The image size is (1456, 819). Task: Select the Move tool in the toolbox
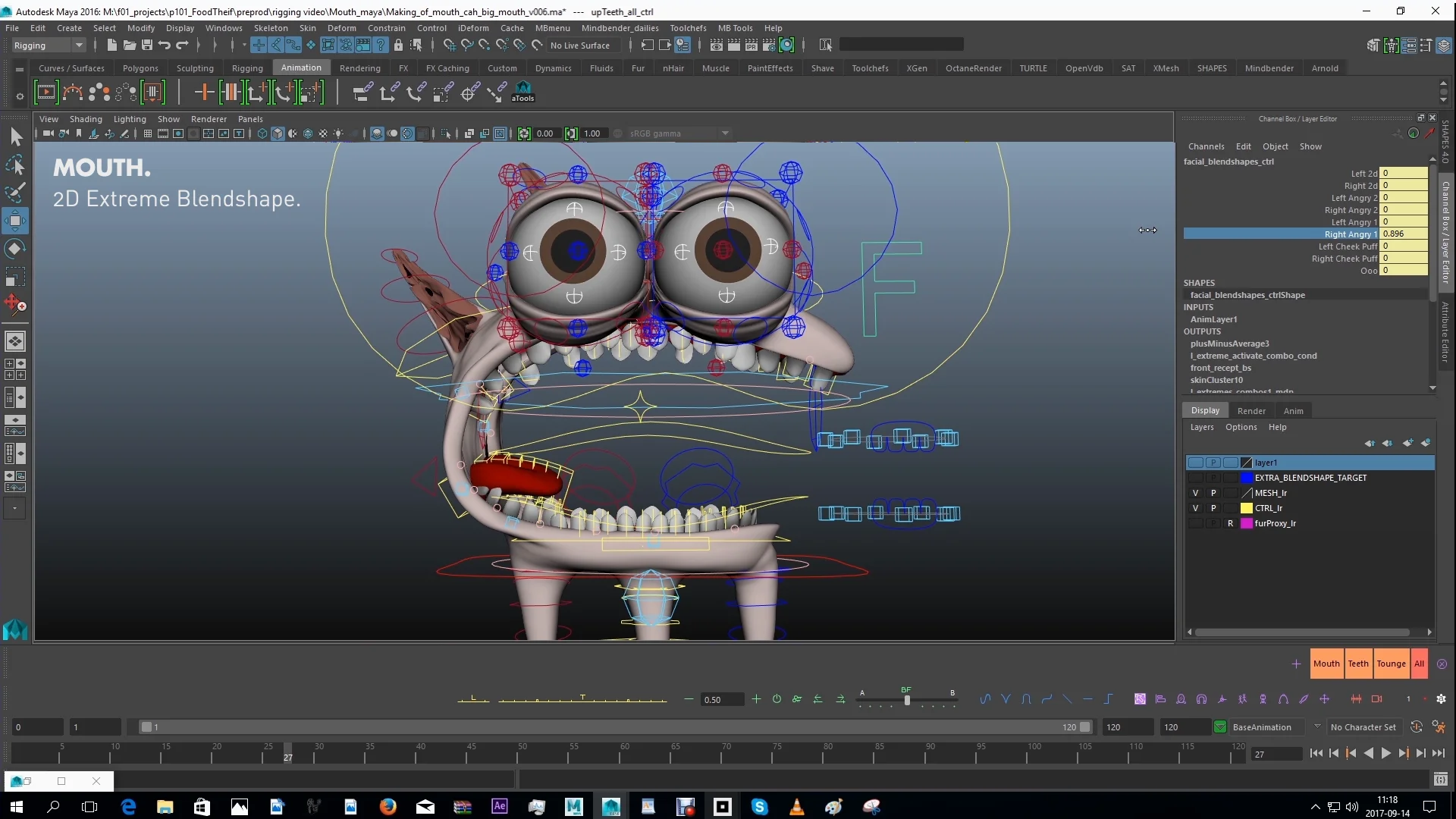15,221
